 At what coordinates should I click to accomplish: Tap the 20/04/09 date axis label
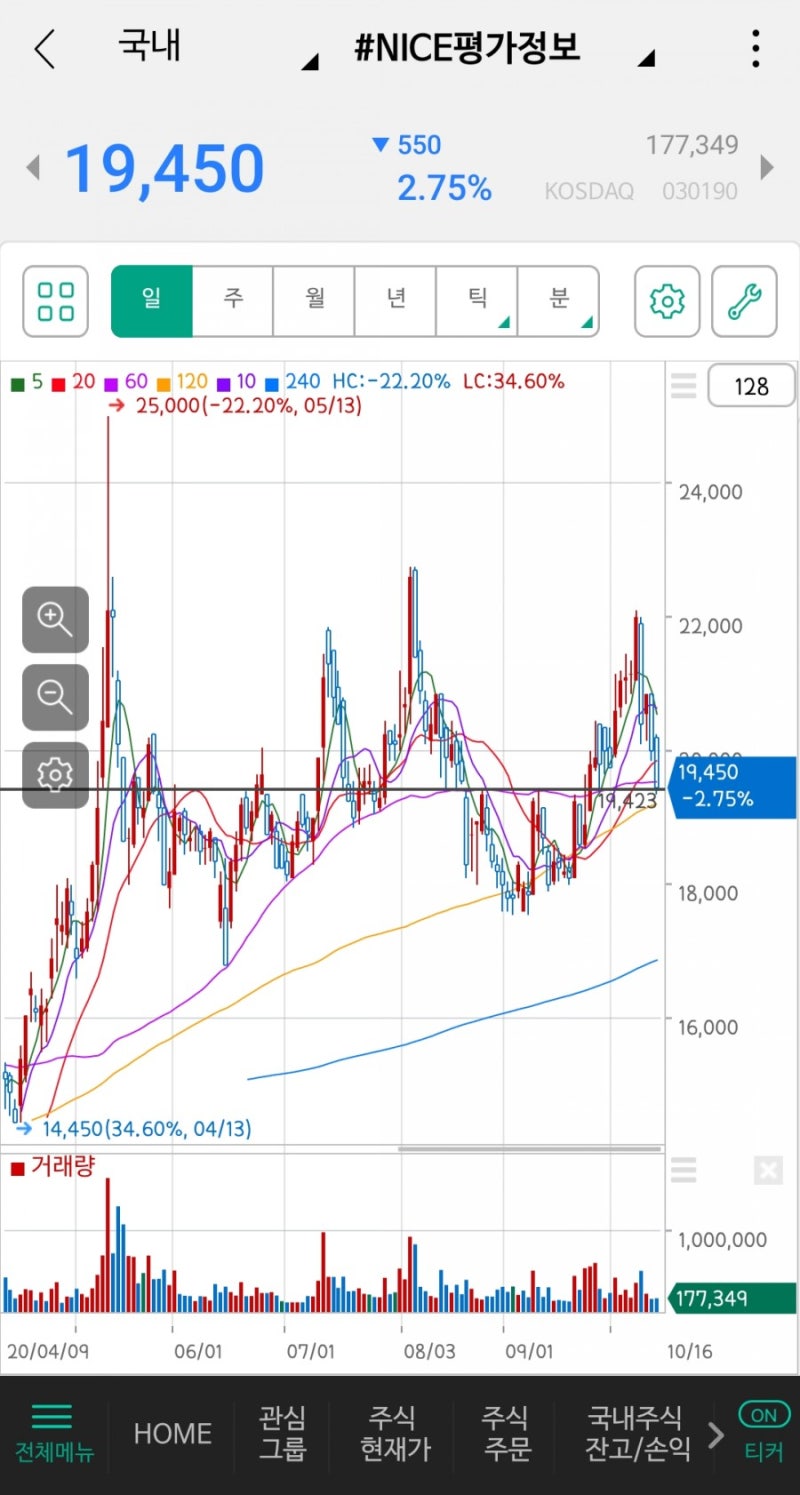click(x=48, y=1351)
